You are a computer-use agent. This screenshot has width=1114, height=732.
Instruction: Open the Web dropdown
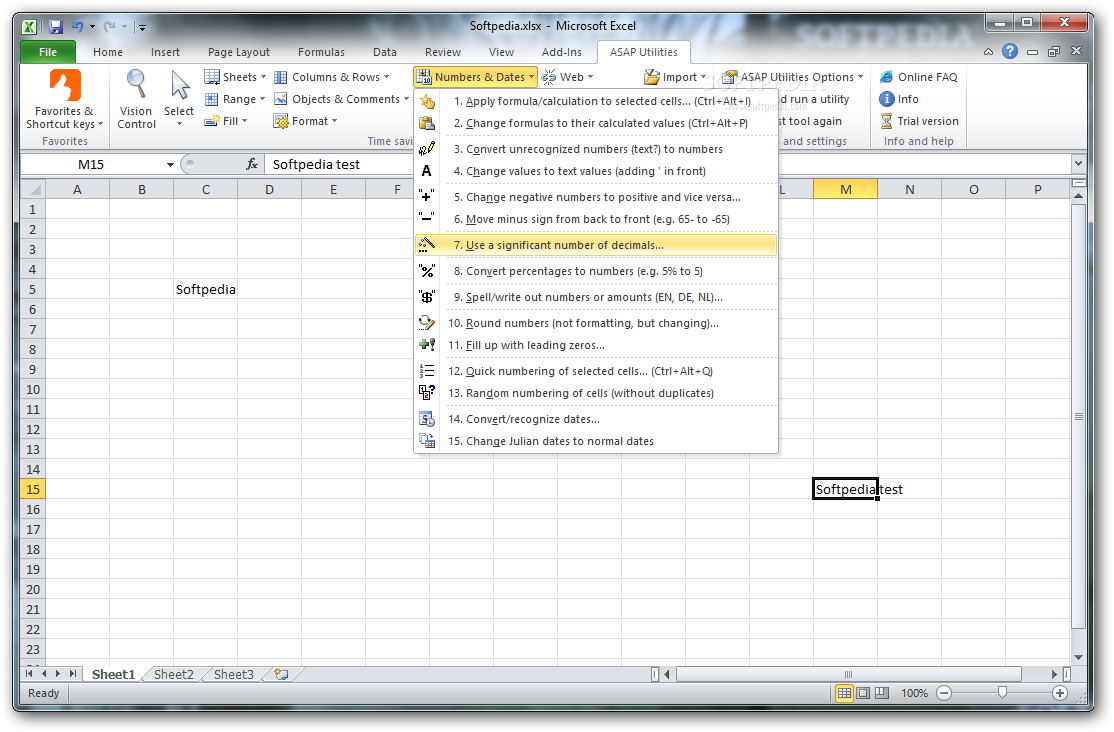567,77
